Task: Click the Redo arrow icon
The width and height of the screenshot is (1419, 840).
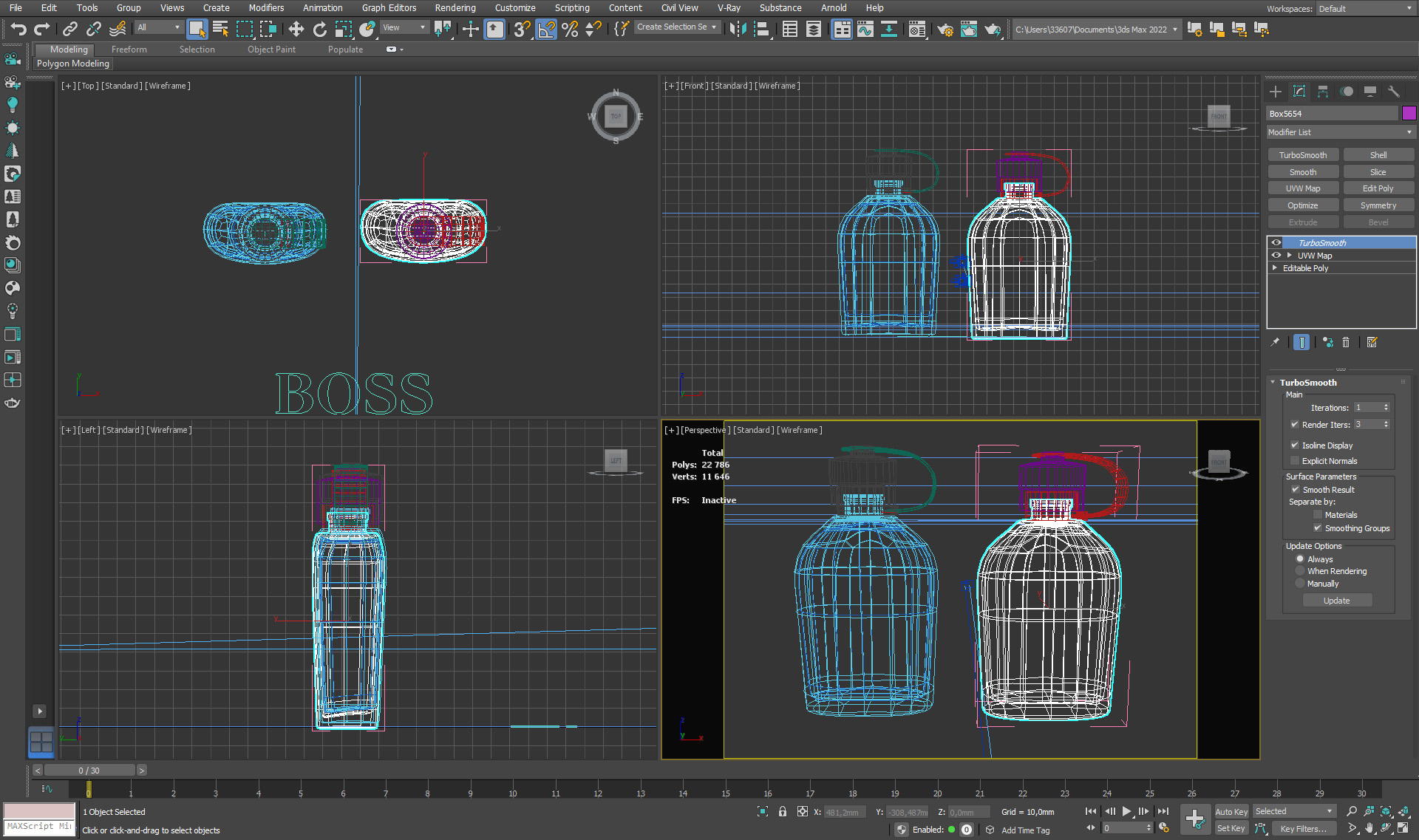Action: 42,29
